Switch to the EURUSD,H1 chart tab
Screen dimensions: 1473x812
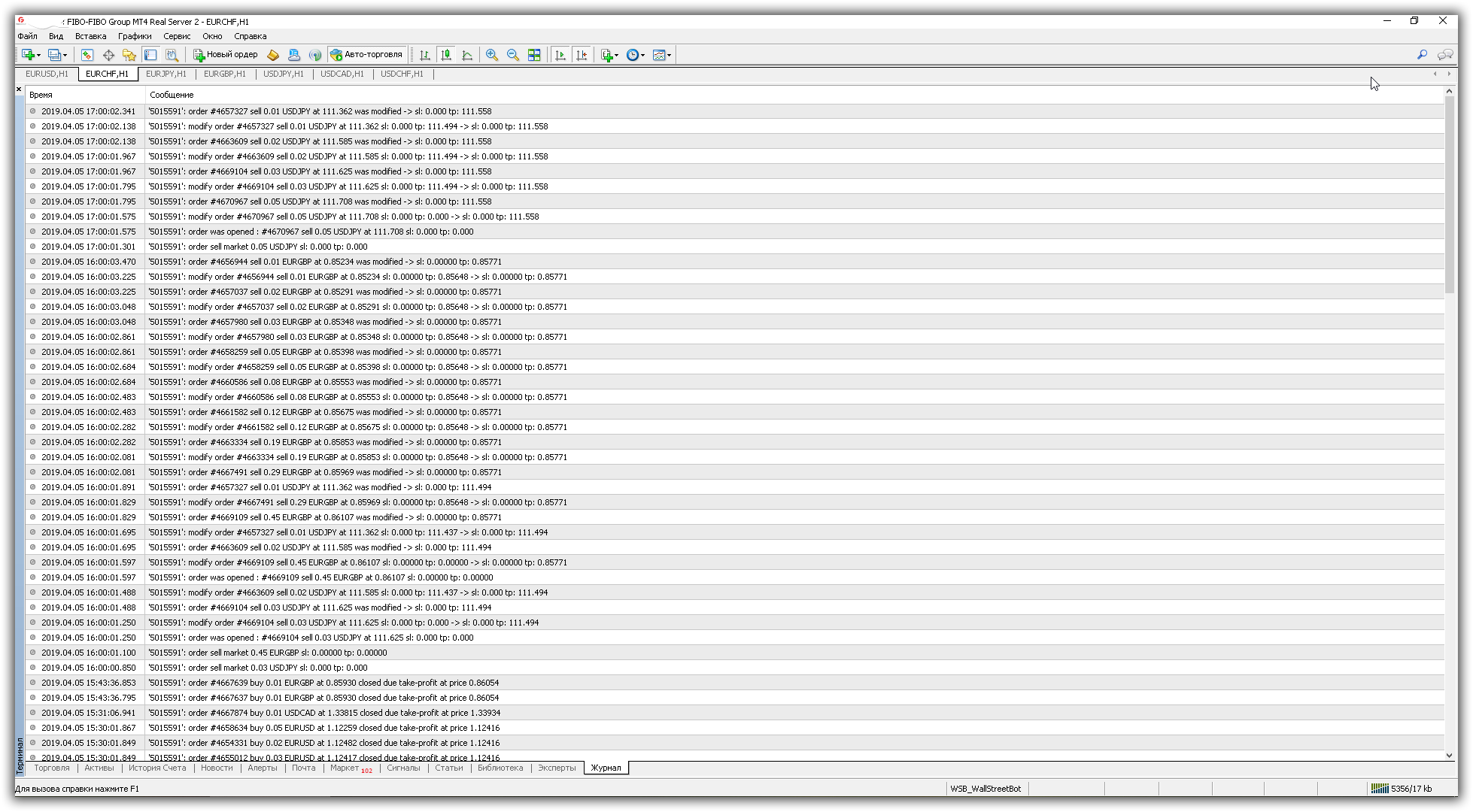click(x=47, y=74)
